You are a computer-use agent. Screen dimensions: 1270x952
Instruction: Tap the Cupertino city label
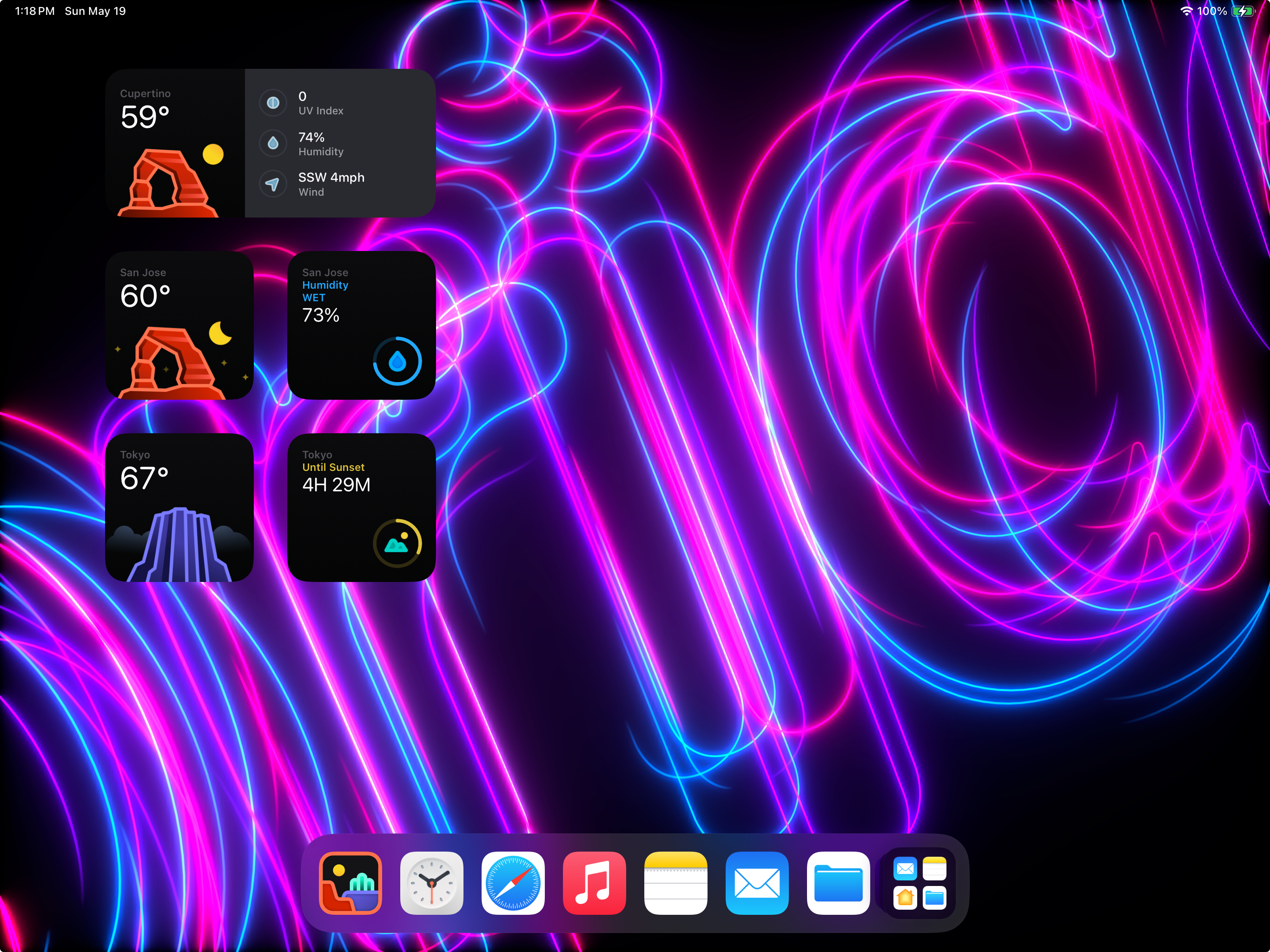(145, 93)
